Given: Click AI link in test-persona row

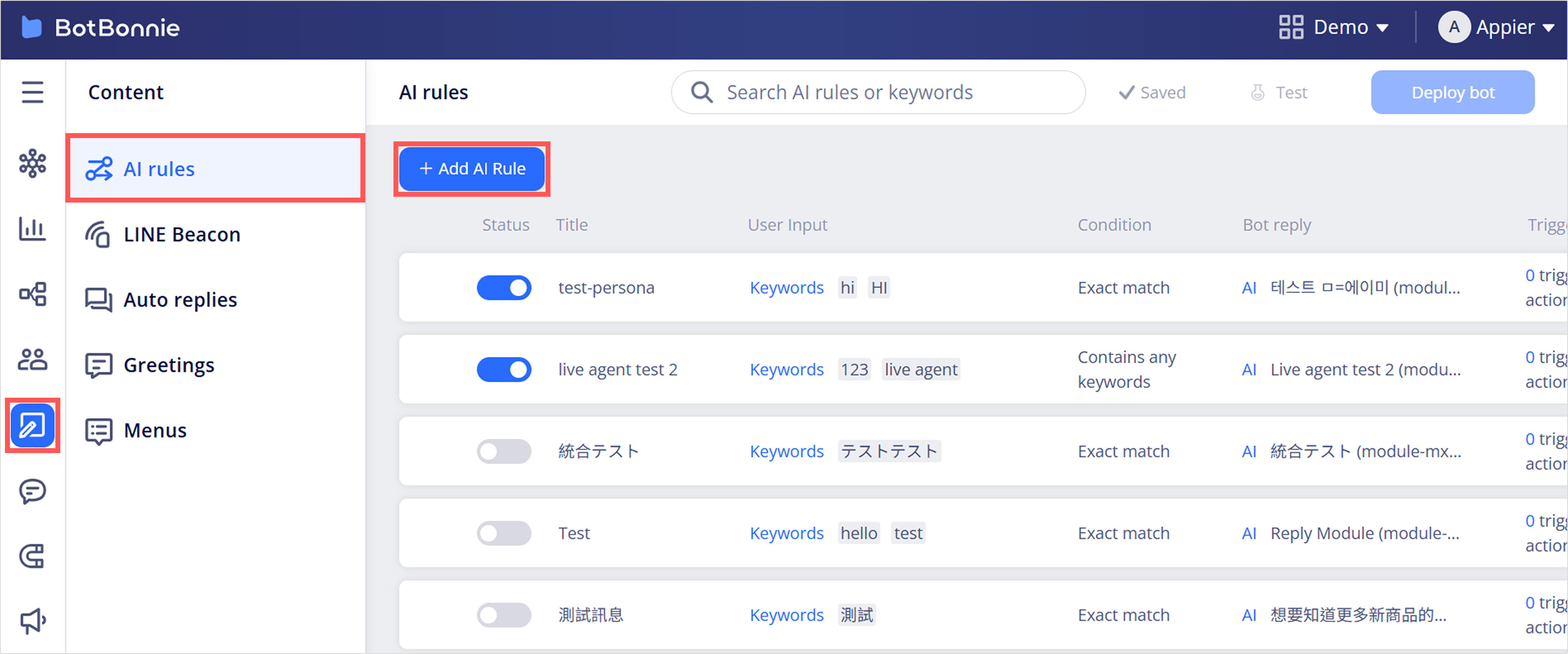Looking at the screenshot, I should click(1249, 287).
